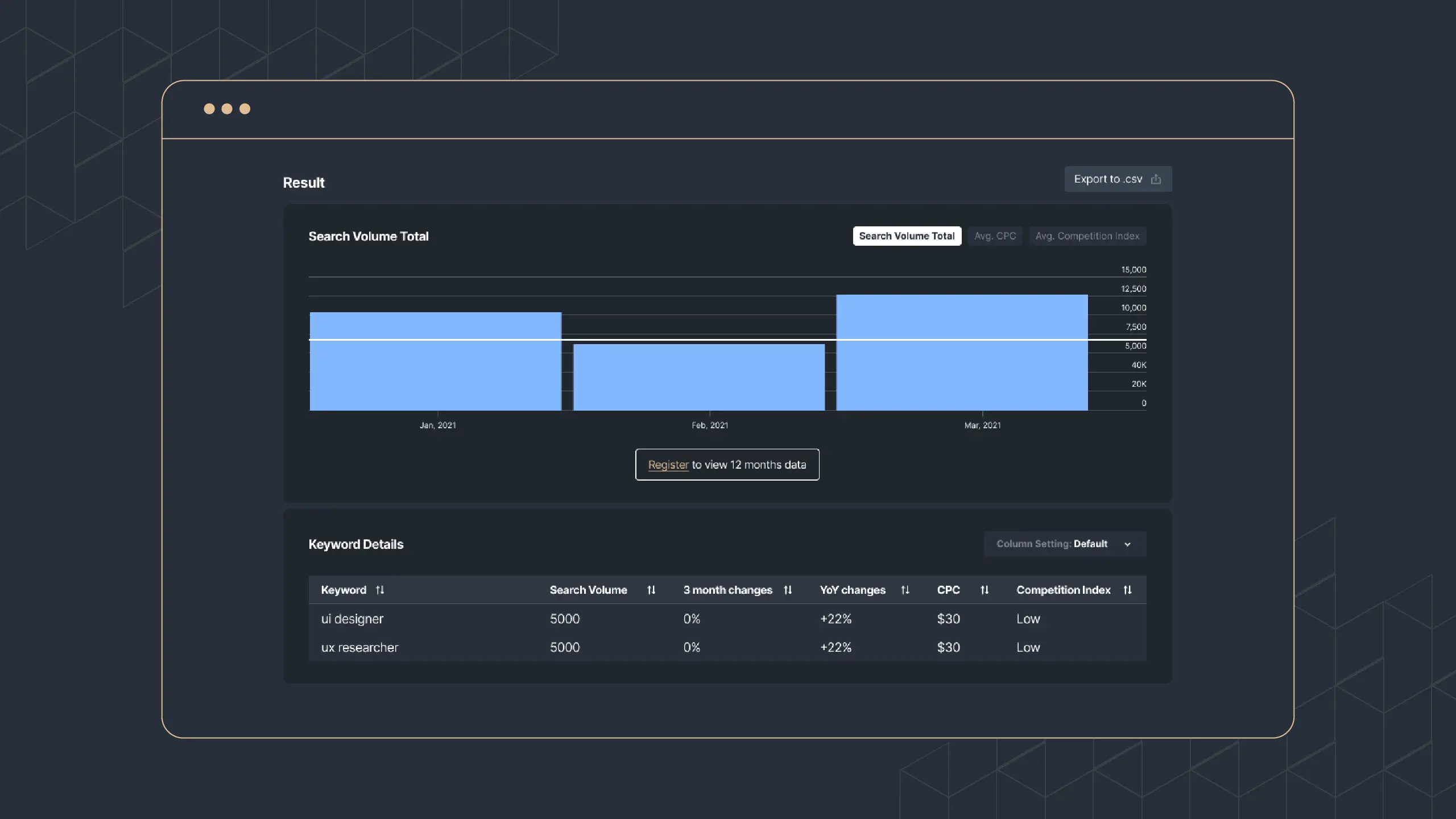Click the Keyword column sort icon

coord(380,589)
